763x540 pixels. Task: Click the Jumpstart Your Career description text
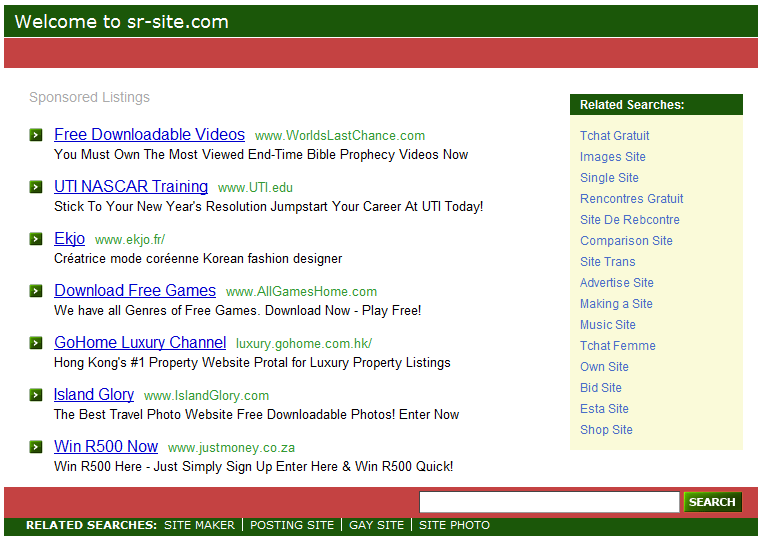coord(269,207)
